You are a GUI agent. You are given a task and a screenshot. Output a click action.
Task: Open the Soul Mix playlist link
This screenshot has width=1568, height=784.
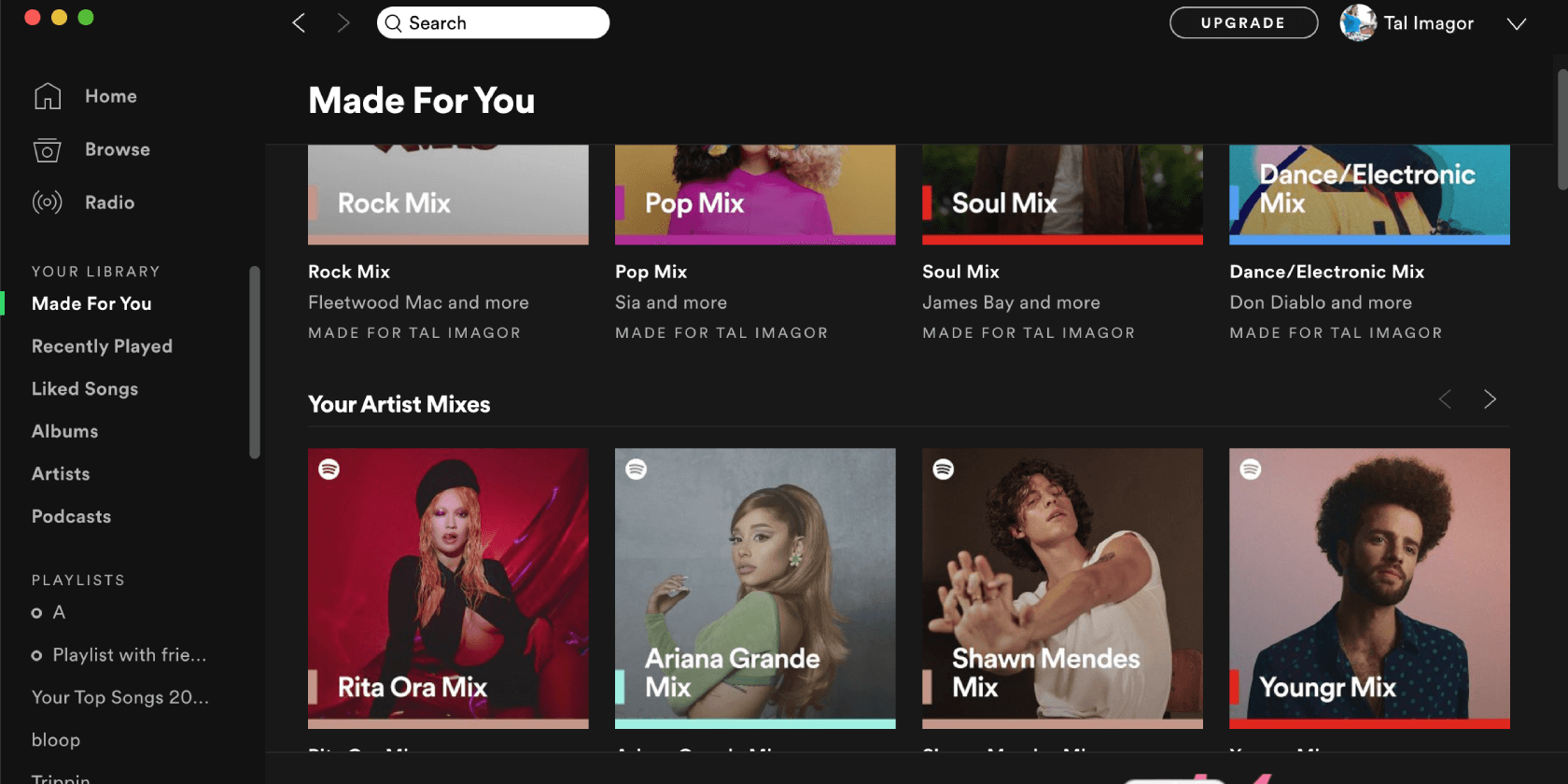[959, 272]
